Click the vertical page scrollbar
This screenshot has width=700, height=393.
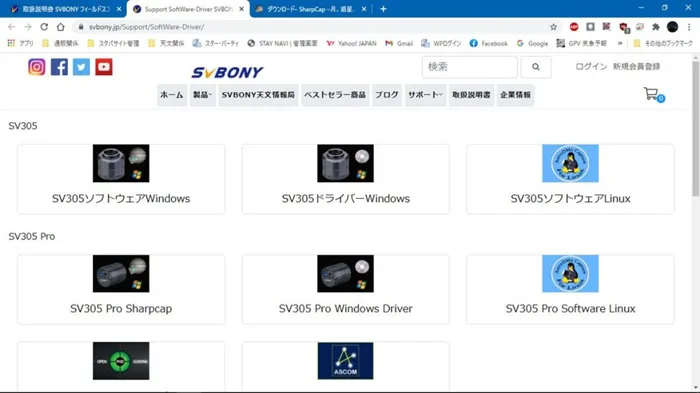(x=696, y=129)
